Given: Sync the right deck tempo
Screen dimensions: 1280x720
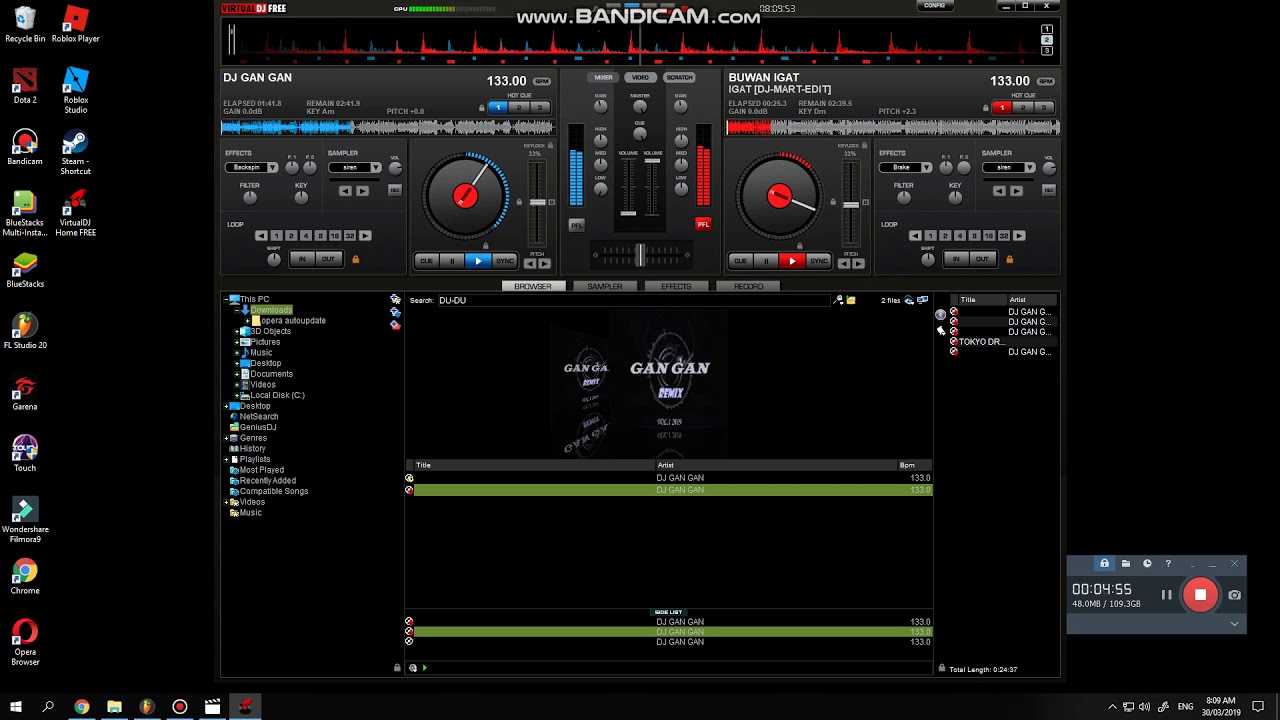Looking at the screenshot, I should pyautogui.click(x=818, y=261).
